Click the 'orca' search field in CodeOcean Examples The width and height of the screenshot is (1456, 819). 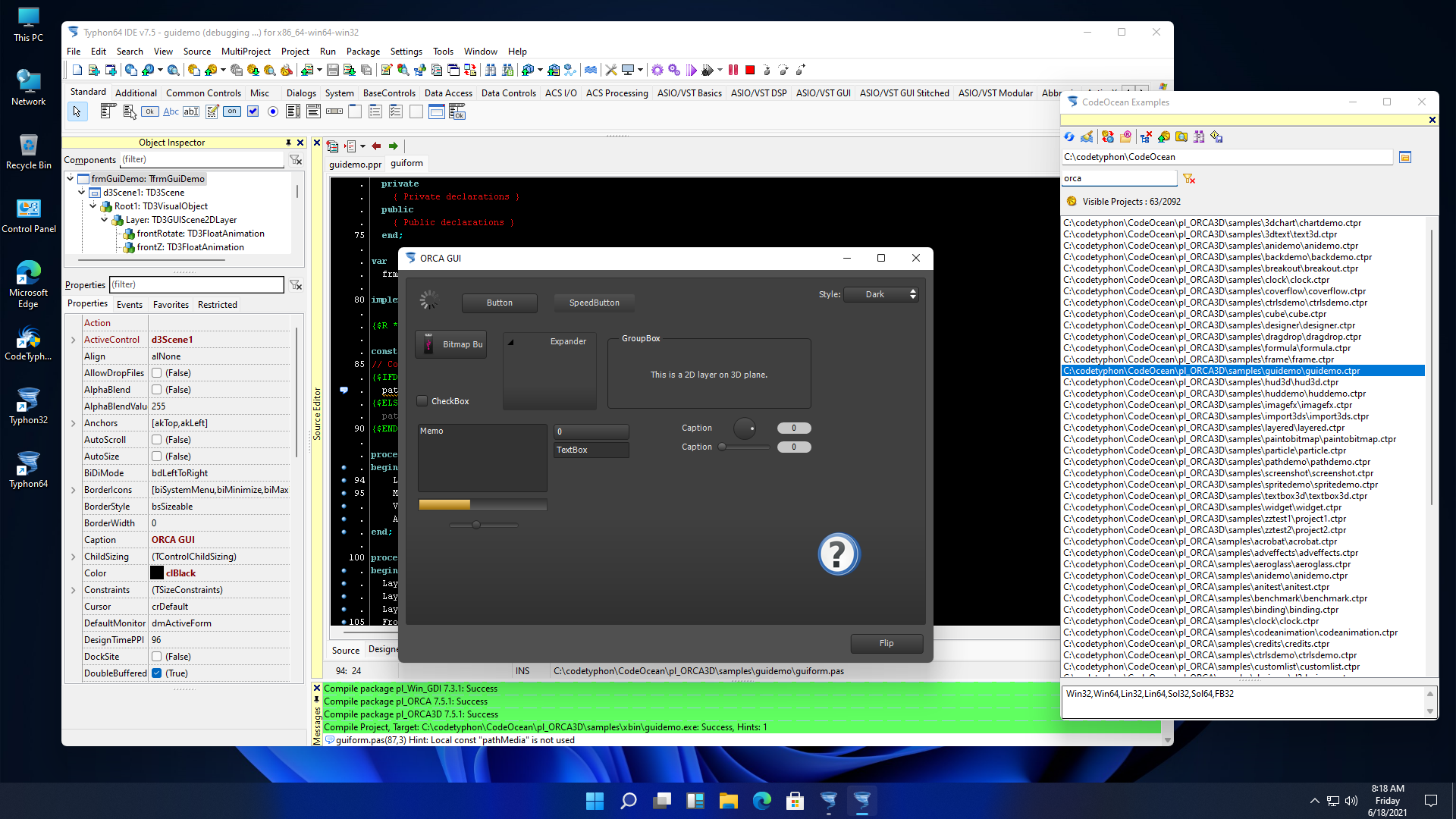[x=1119, y=178]
